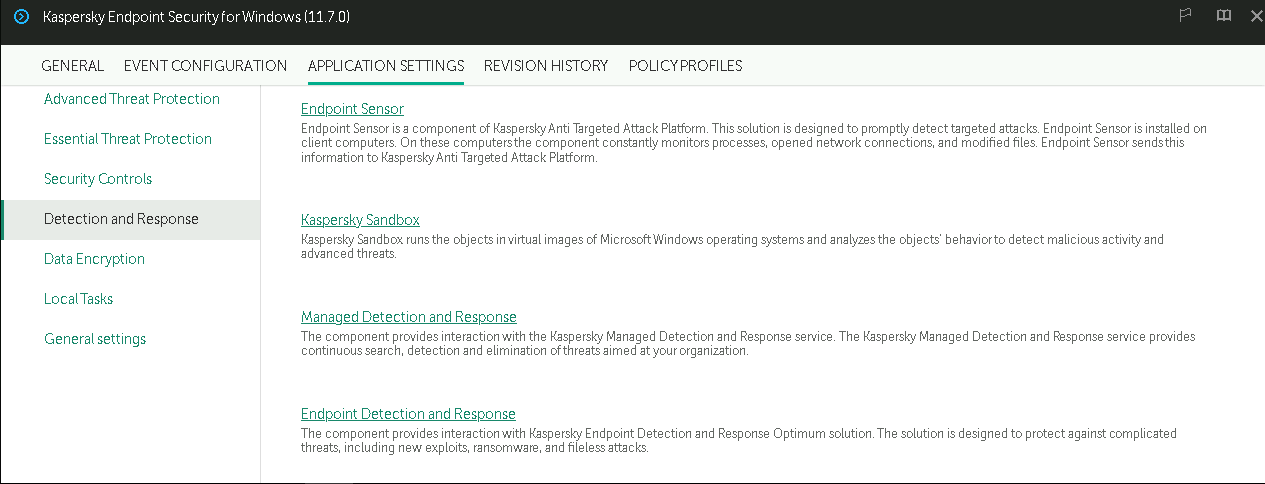Open the book help icon

[1223, 16]
